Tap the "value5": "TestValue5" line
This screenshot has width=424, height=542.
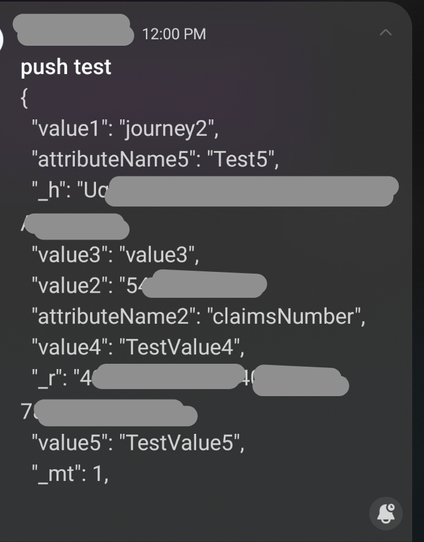pos(138,443)
